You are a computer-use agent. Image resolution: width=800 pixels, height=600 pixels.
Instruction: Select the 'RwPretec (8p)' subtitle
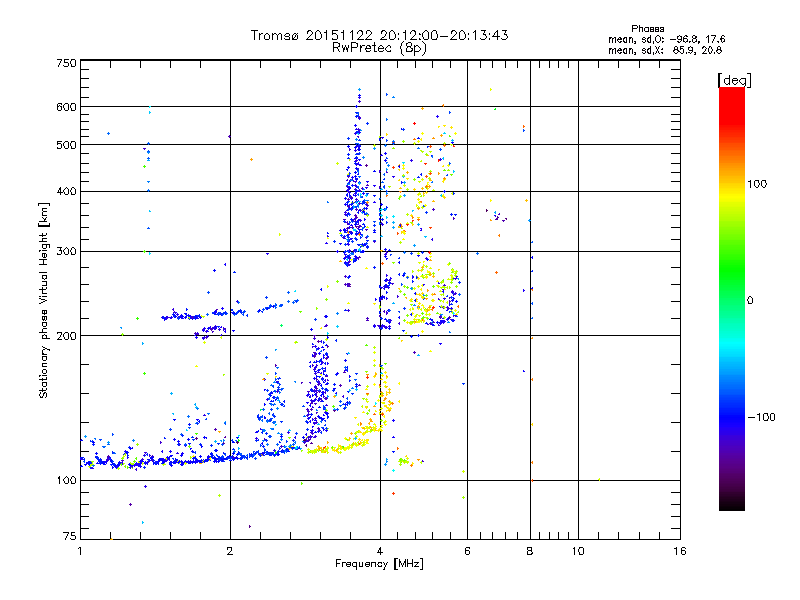tap(379, 48)
